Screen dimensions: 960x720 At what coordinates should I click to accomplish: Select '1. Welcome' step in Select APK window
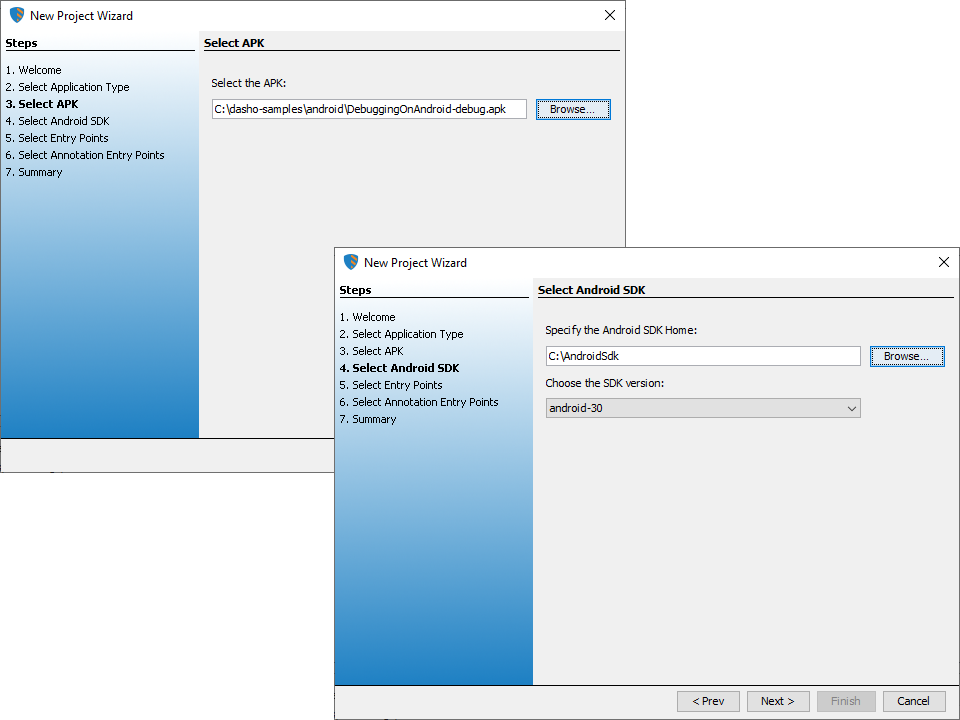[x=34, y=70]
